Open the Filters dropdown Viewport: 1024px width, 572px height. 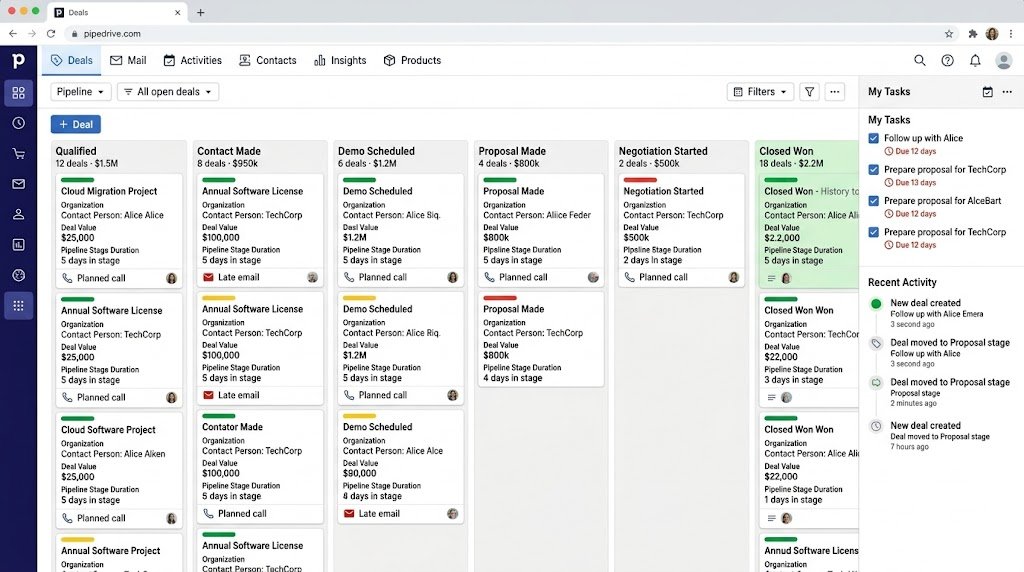[x=760, y=92]
